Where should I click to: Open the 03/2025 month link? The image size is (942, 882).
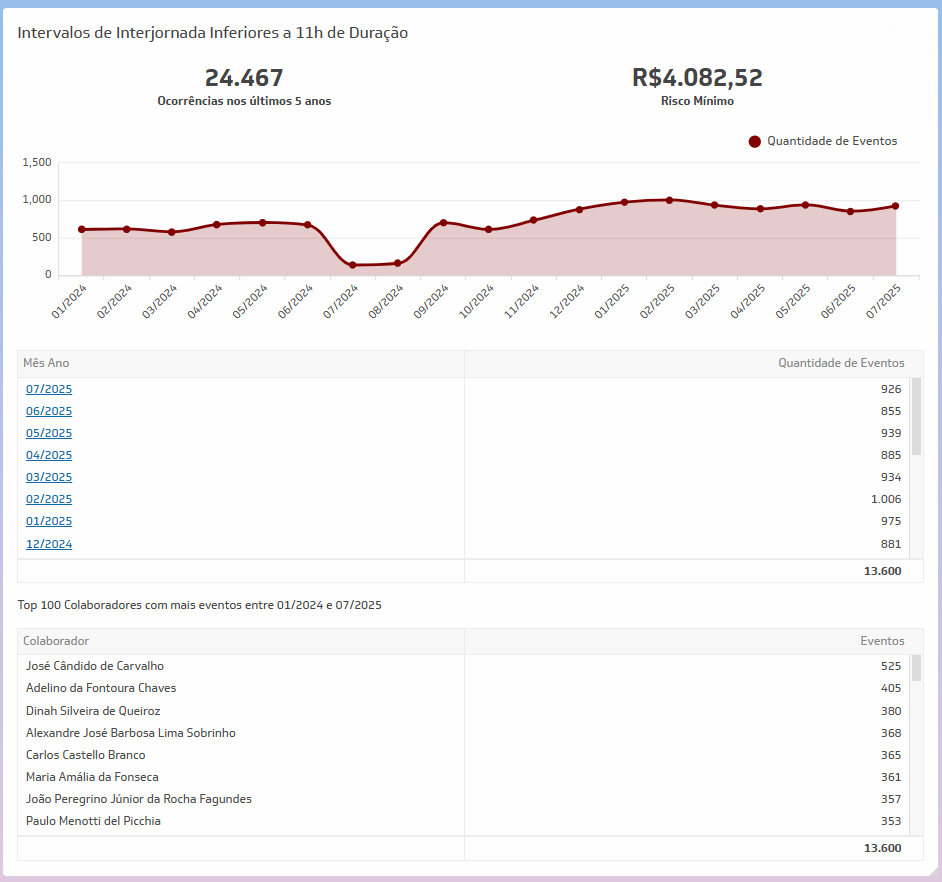(49, 477)
